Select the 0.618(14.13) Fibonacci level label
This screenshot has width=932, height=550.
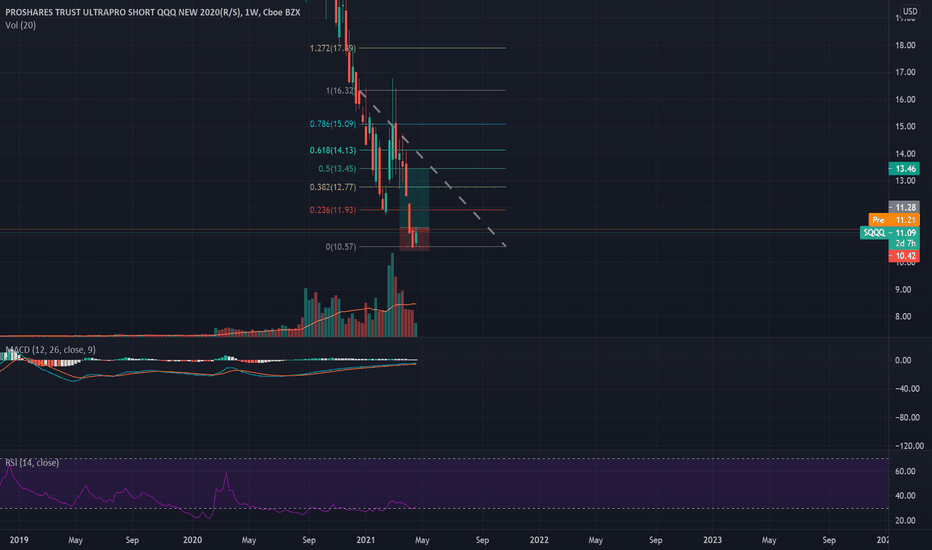pos(333,150)
